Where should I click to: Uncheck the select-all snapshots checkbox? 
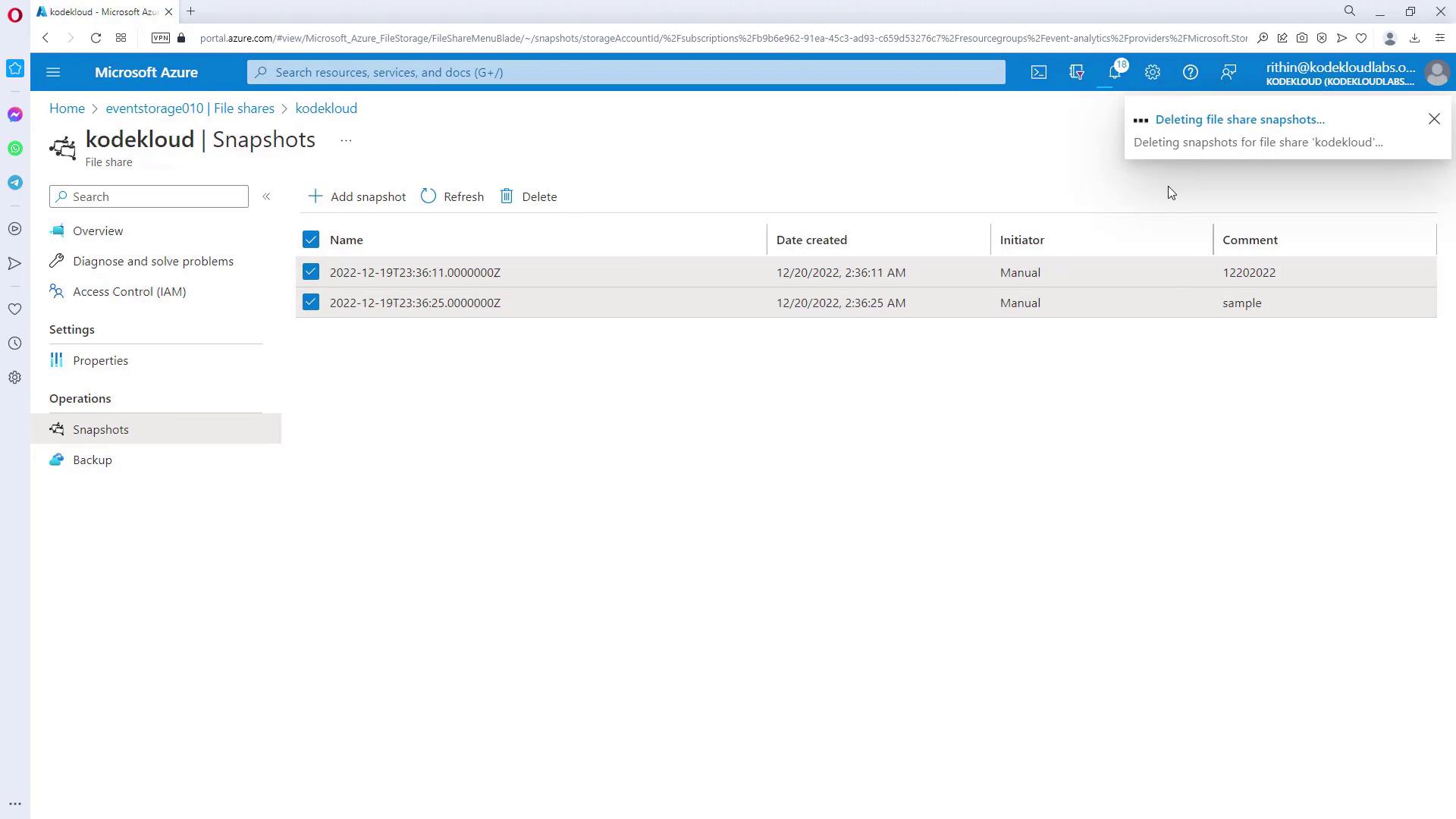click(x=311, y=240)
